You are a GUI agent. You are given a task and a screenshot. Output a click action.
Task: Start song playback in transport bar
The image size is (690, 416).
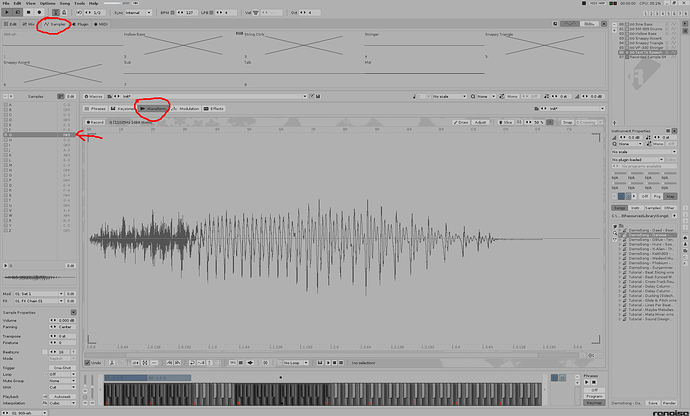(7, 13)
